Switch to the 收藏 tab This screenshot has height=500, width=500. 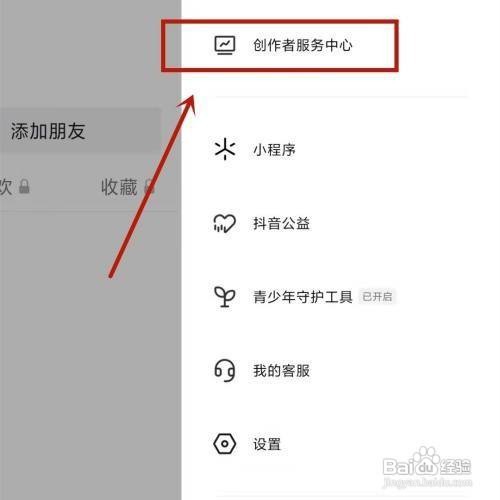tap(119, 187)
